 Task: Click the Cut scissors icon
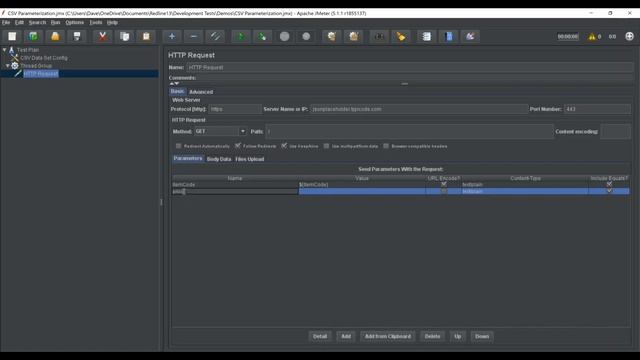[x=102, y=36]
